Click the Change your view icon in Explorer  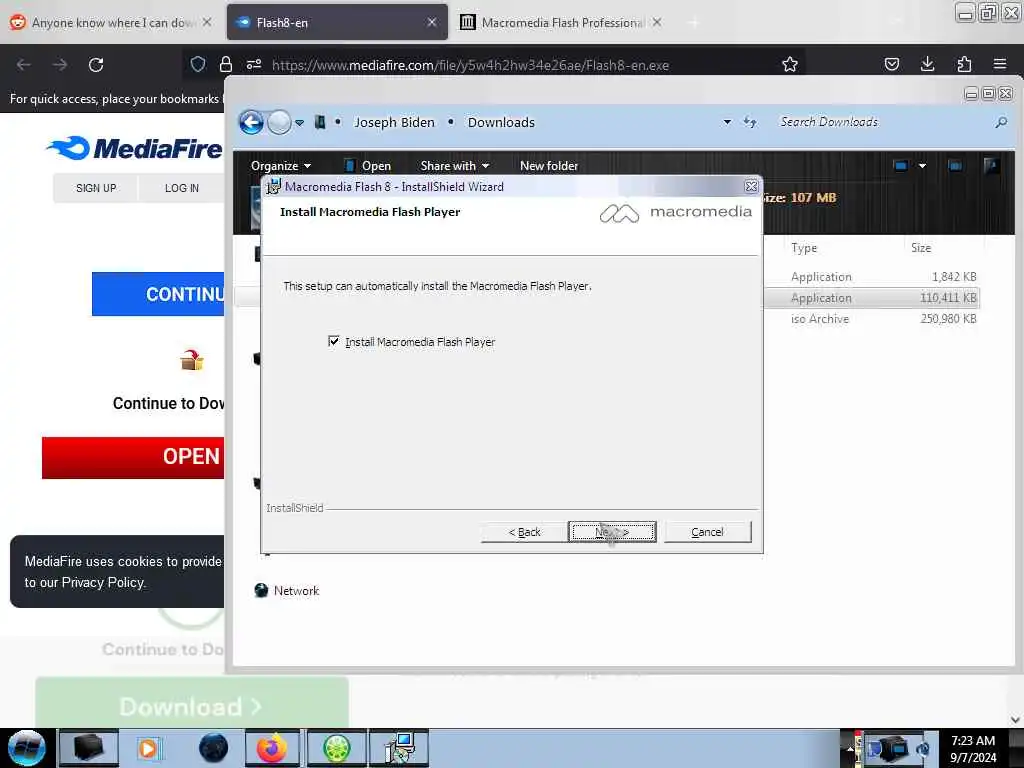click(x=901, y=166)
